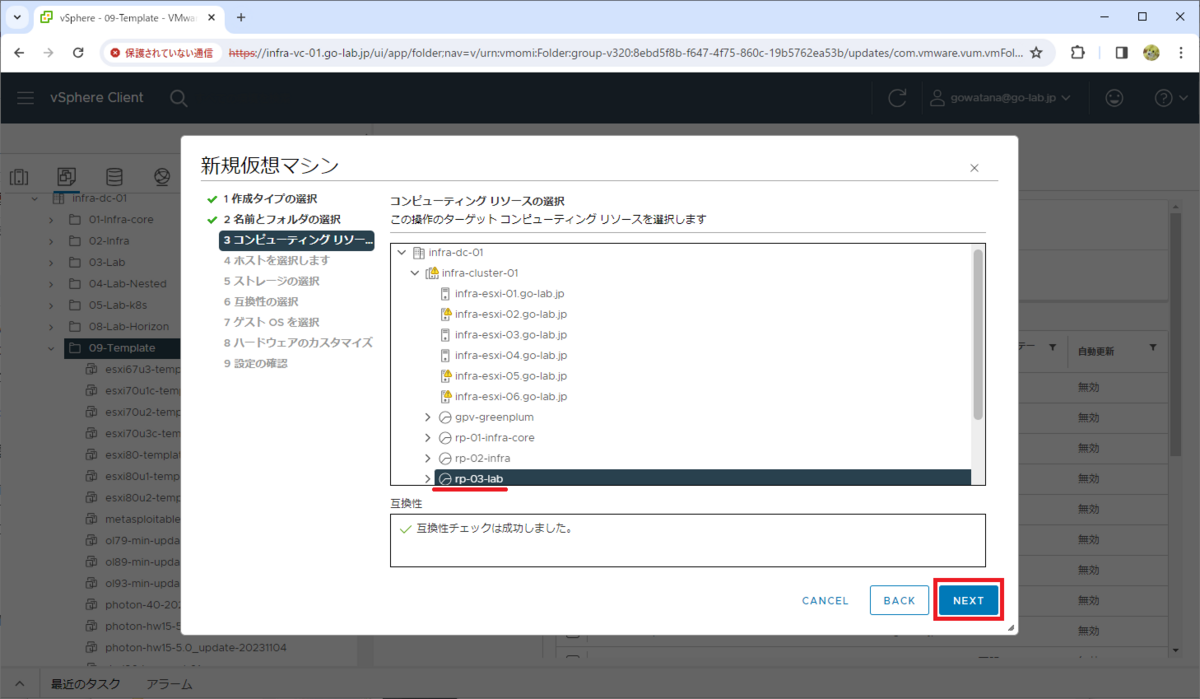
Task: Click step 4 ホストを選択します
Action: 276,260
